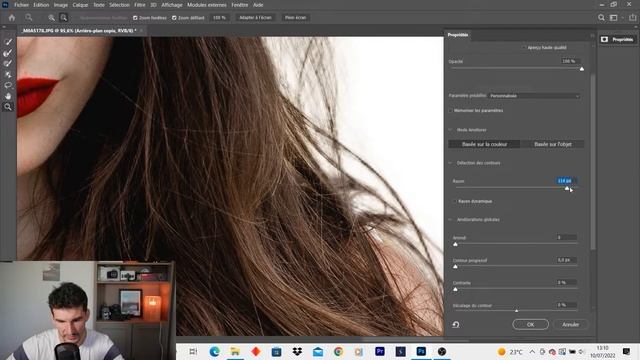Enable Mémoriser les paramètres checkbox
This screenshot has height=360, width=640.
(x=451, y=111)
